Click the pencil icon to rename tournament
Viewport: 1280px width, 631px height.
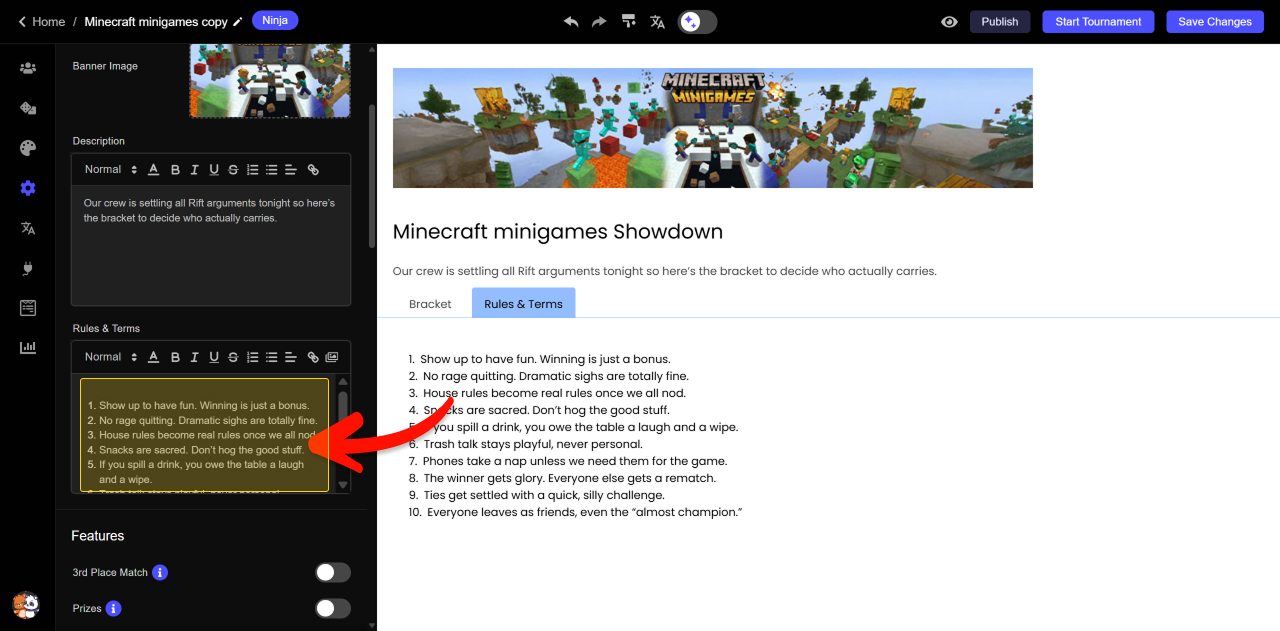(x=238, y=22)
